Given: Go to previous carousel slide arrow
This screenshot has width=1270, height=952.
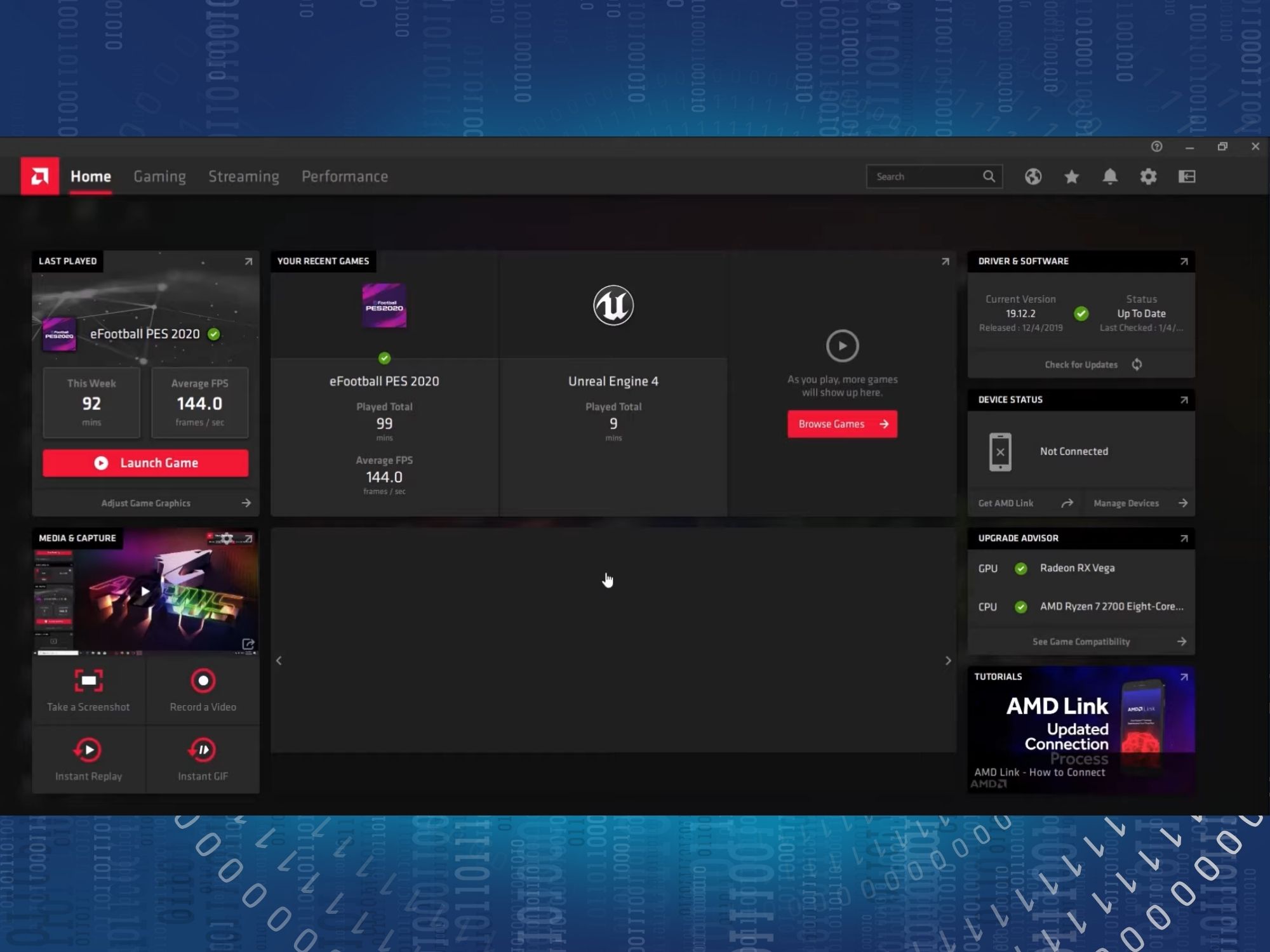Looking at the screenshot, I should pyautogui.click(x=279, y=661).
